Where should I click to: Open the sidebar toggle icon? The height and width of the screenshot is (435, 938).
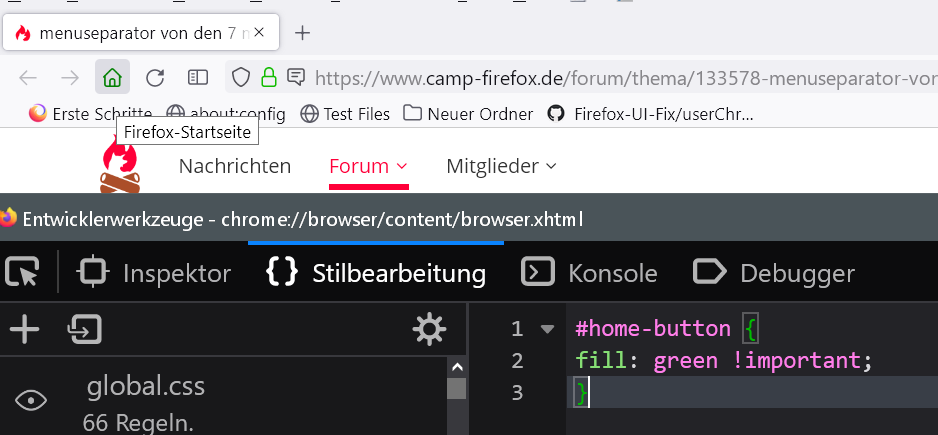198,77
